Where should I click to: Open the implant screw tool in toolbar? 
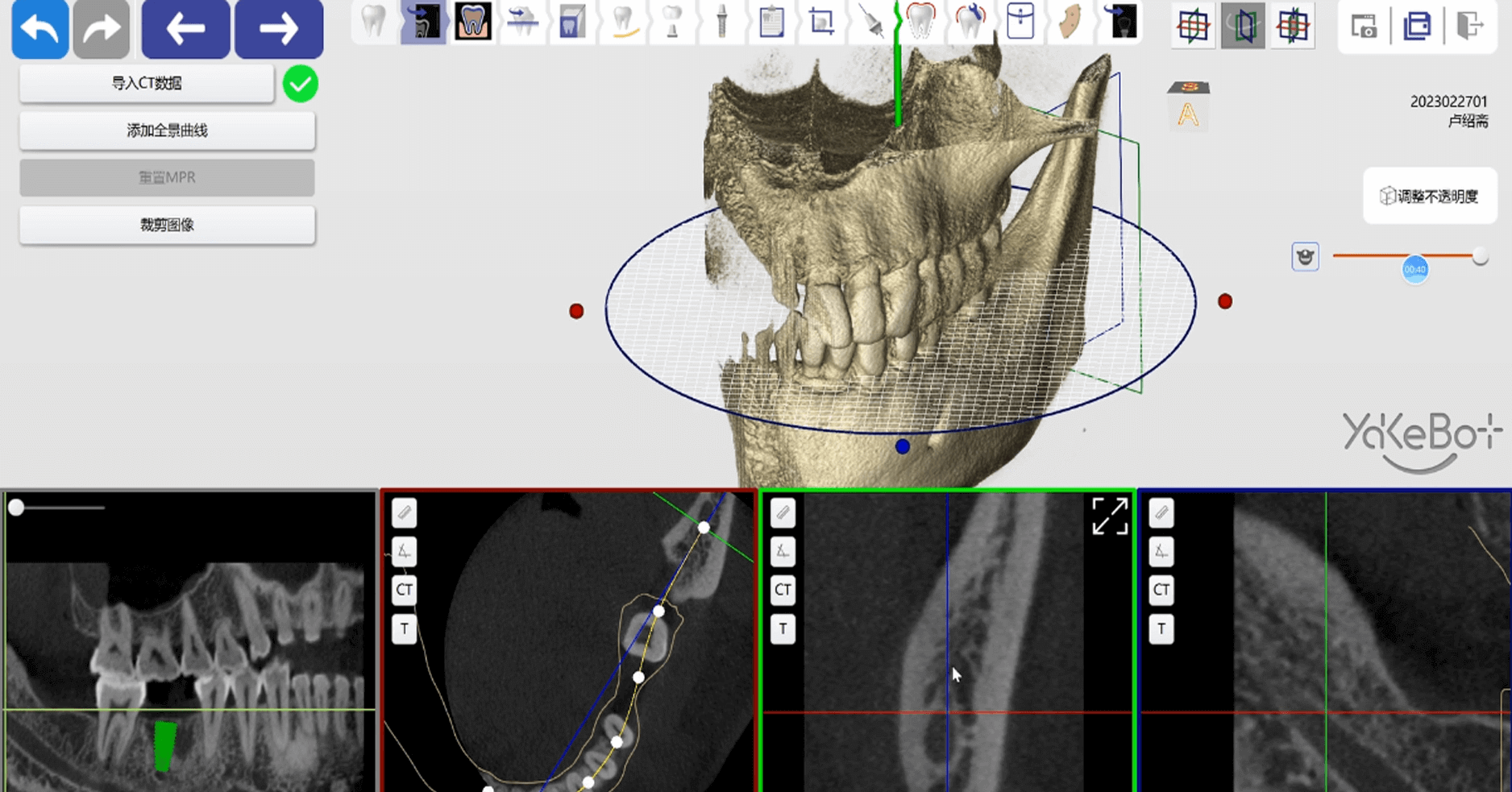click(x=721, y=23)
